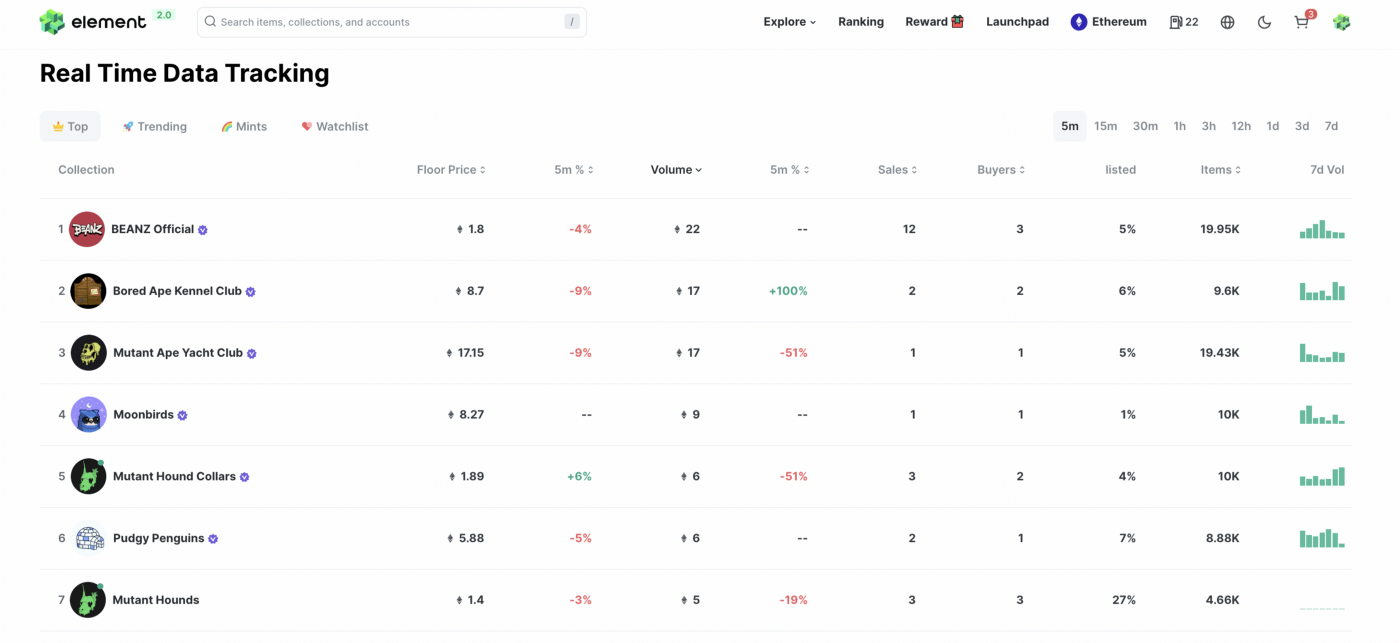Click the Mutant Hounds collection avatar
Image resolution: width=1400 pixels, height=643 pixels.
point(88,600)
